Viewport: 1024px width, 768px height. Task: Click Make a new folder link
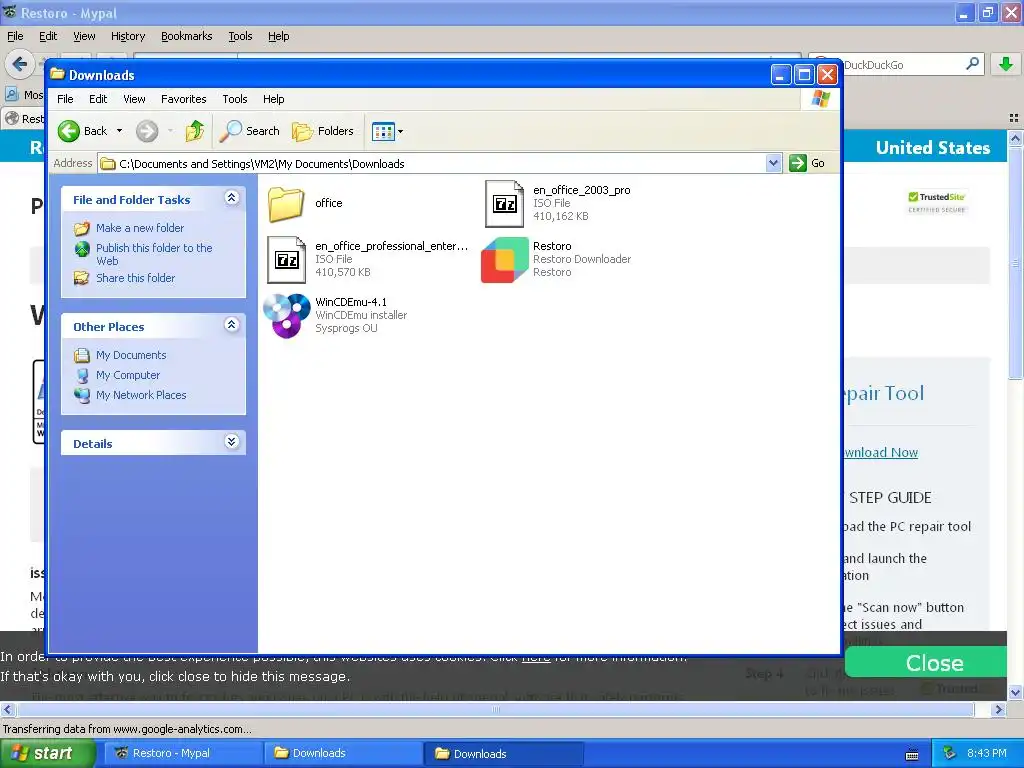click(140, 228)
